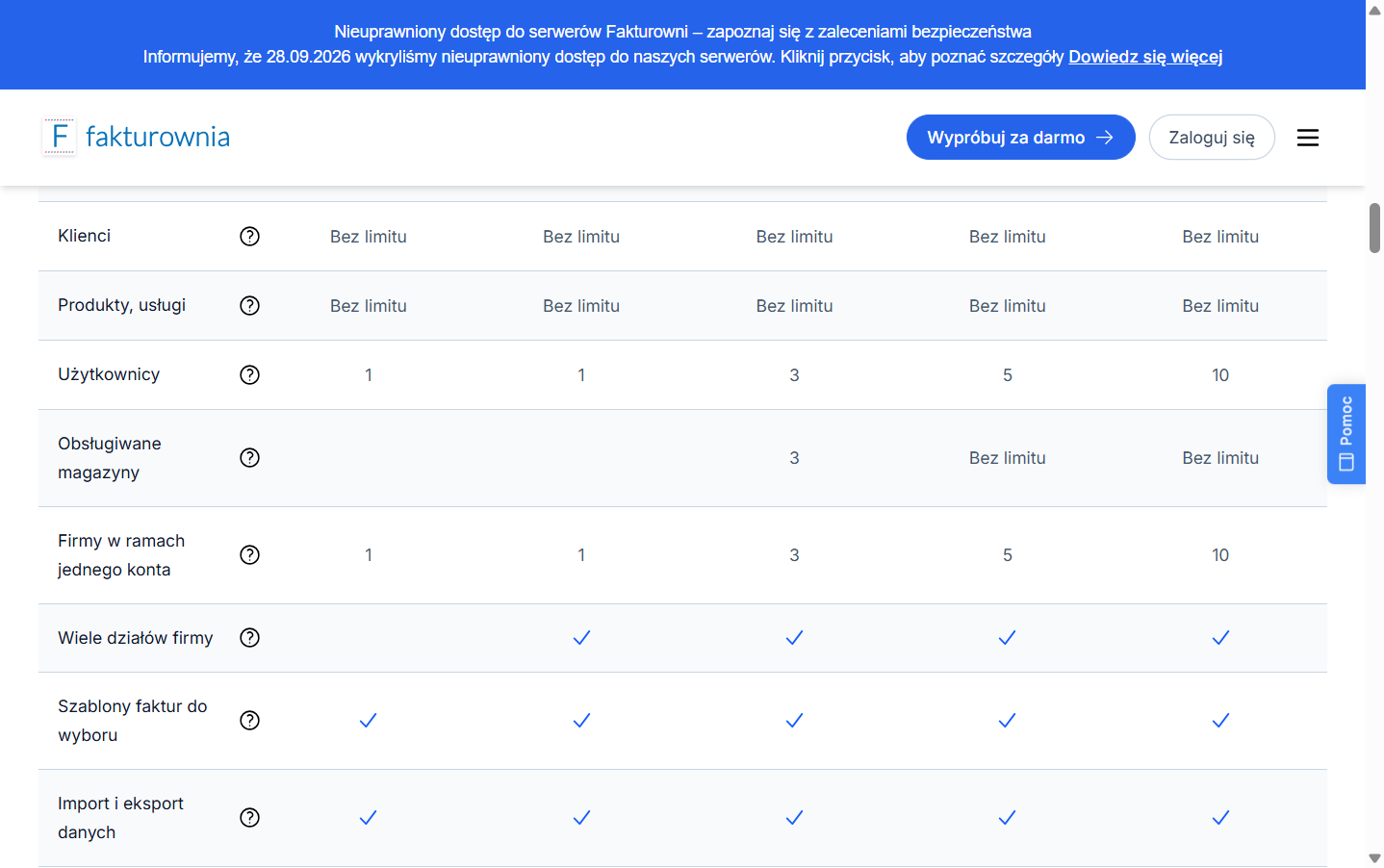Click the vertical scrollbar thumb
The width and height of the screenshot is (1384, 868).
click(x=1374, y=228)
